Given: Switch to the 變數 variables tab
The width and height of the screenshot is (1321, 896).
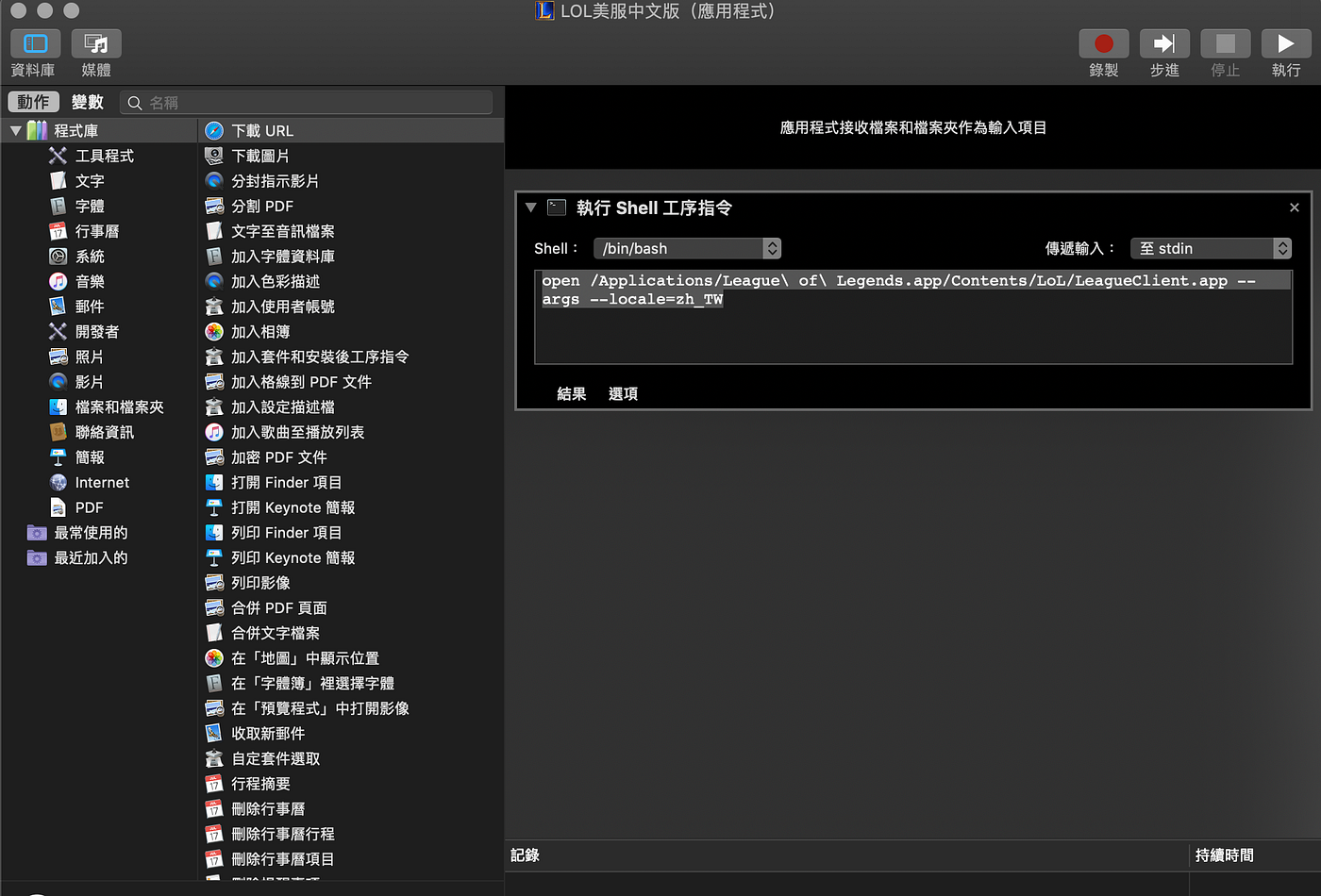Looking at the screenshot, I should (x=87, y=102).
